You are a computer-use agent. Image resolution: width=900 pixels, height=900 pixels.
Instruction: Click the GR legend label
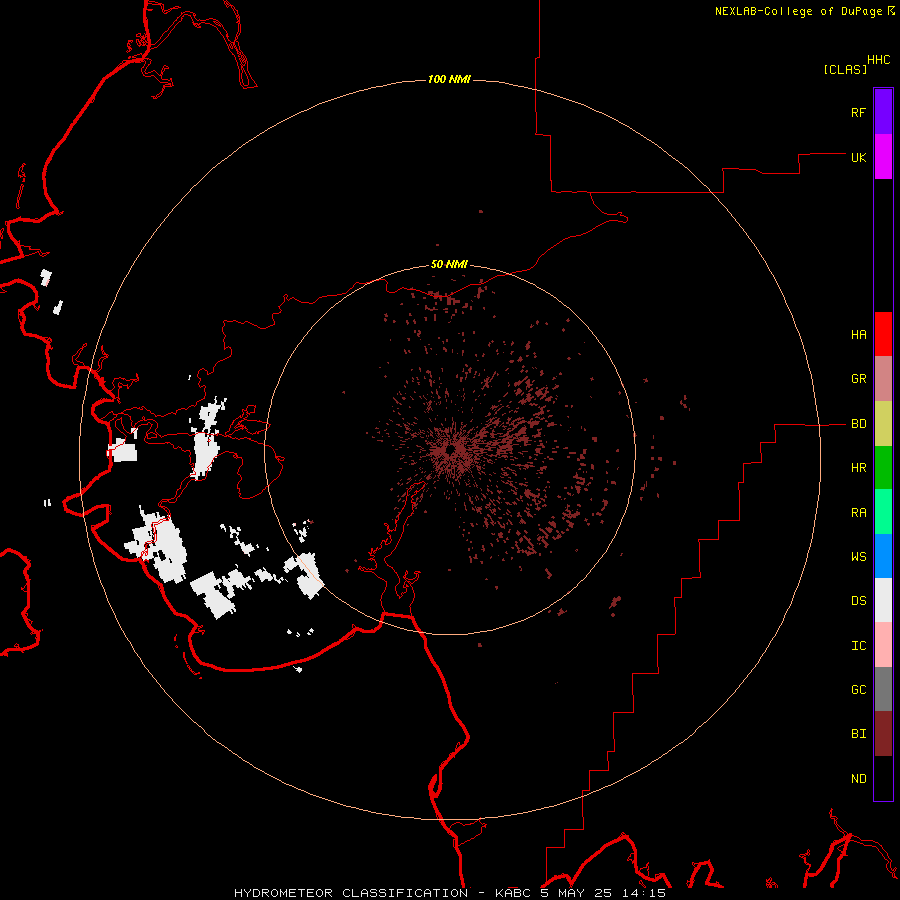[x=859, y=379]
